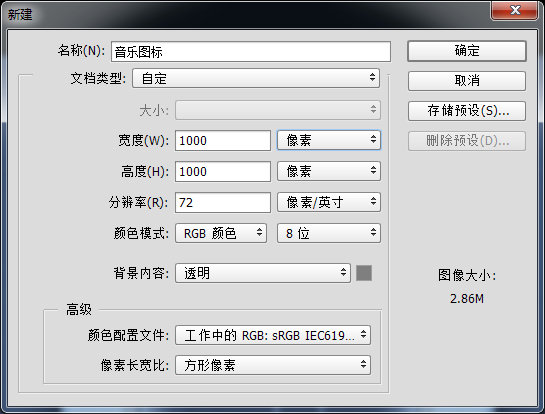545x414 pixels.
Task: Open the 宽度 unit dropdown
Action: tap(329, 140)
